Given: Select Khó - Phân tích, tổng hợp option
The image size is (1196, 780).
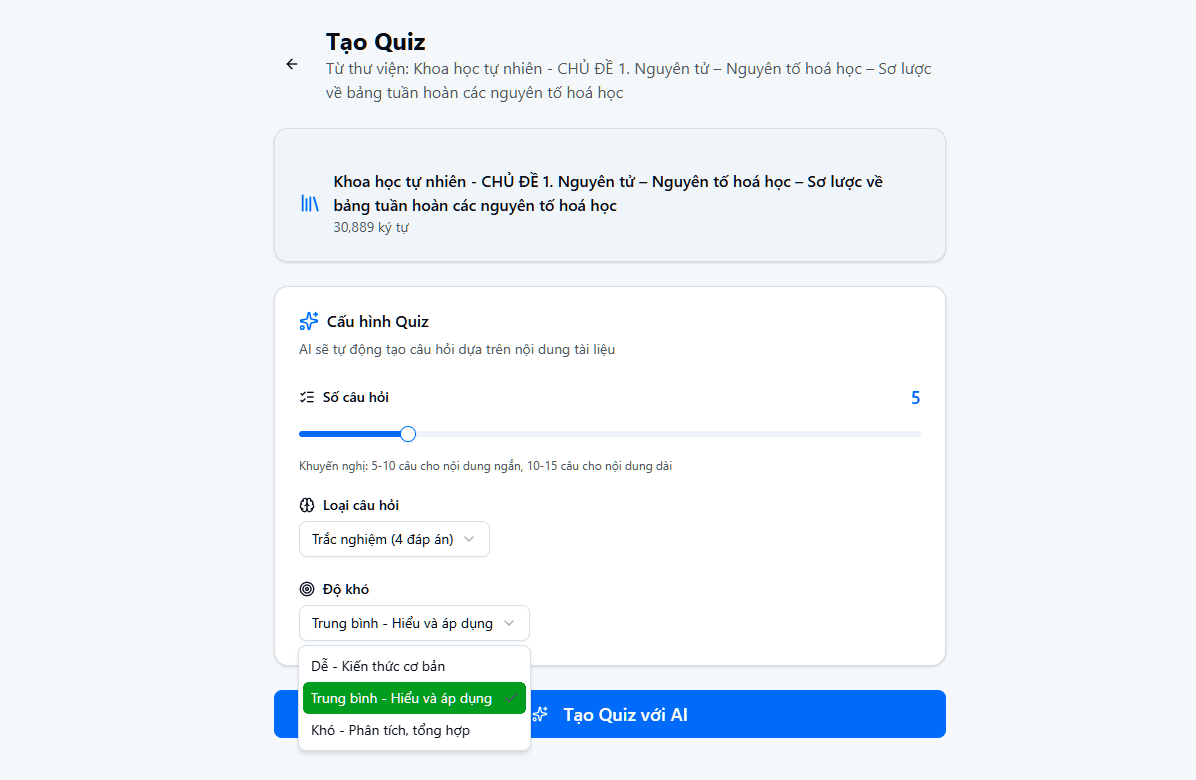Looking at the screenshot, I should click(392, 730).
